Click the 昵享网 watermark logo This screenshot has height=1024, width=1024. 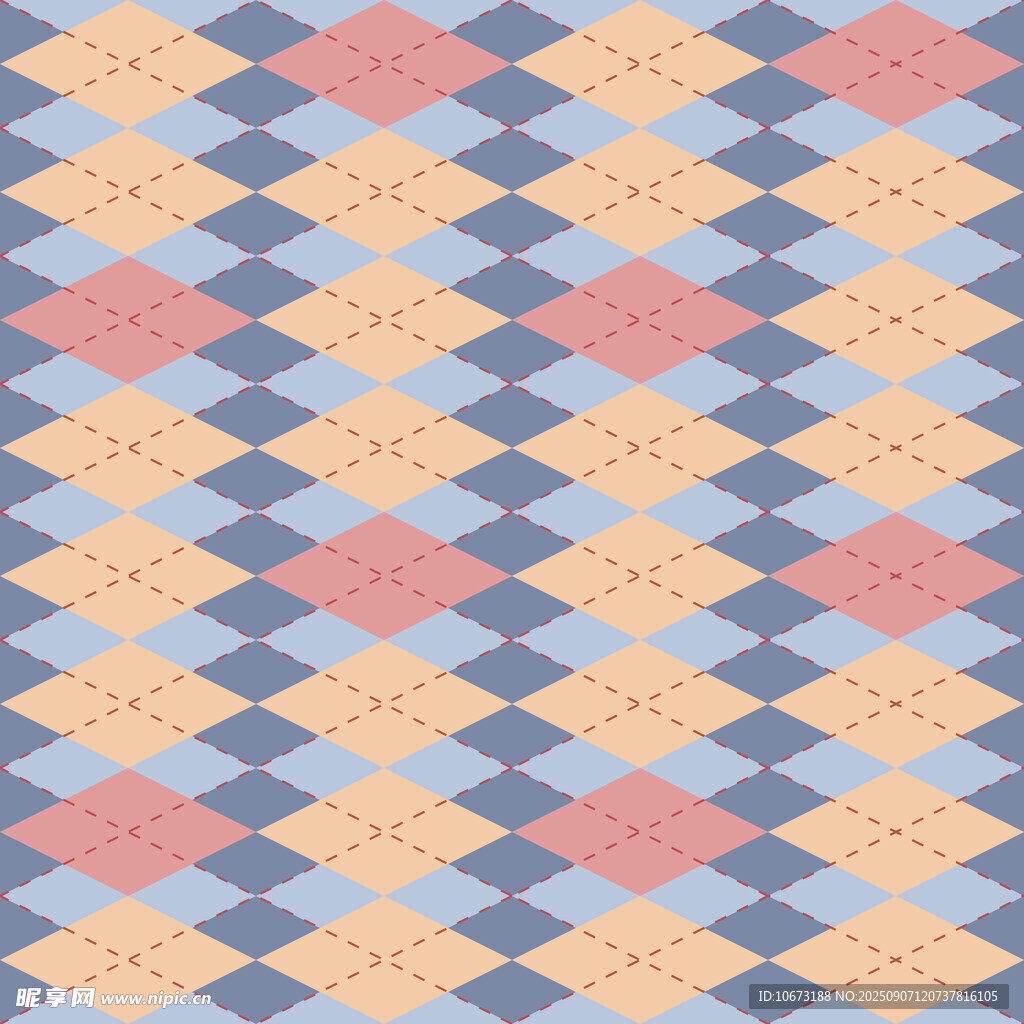pos(55,997)
